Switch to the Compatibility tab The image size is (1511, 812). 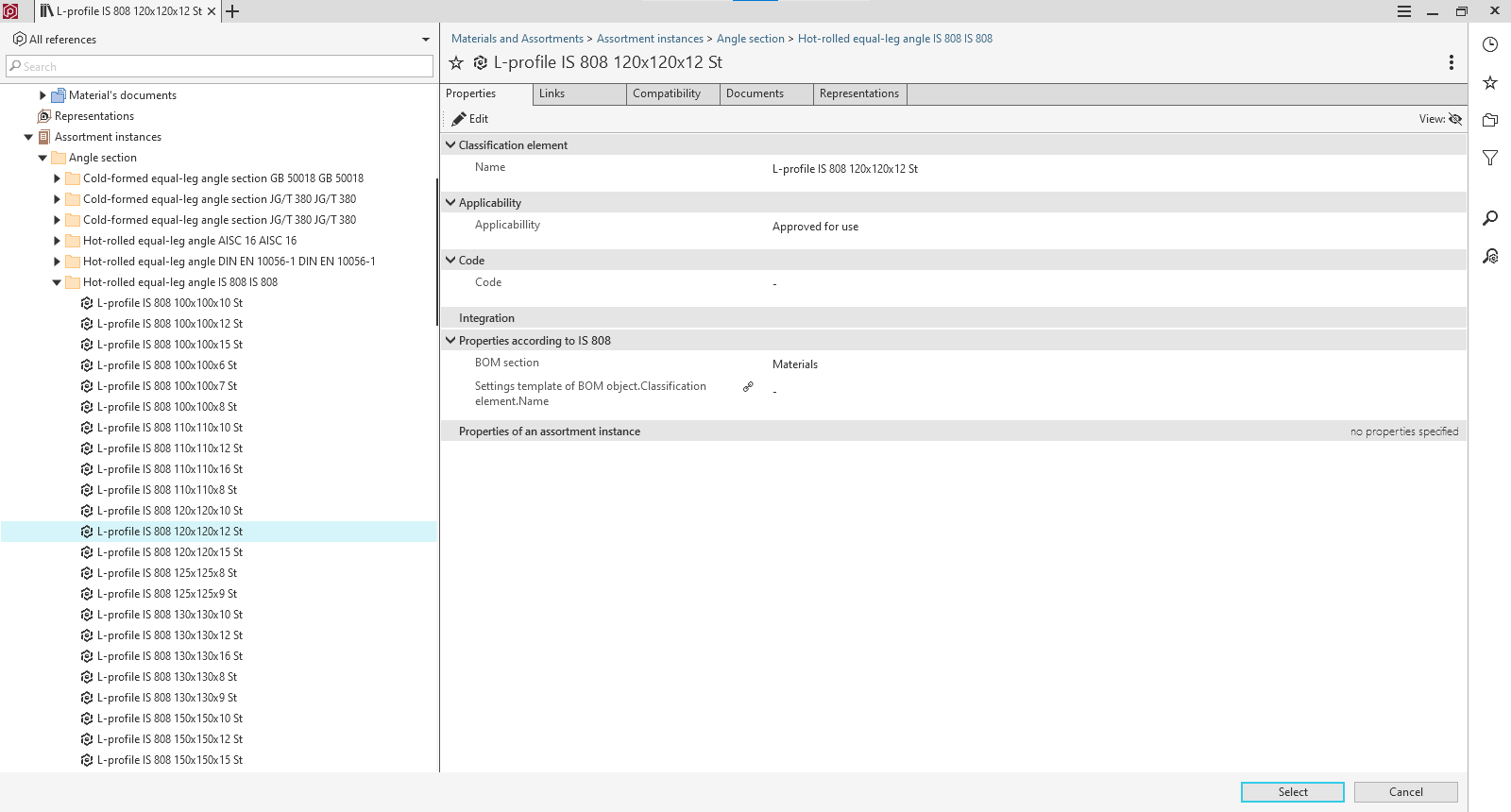click(x=672, y=93)
